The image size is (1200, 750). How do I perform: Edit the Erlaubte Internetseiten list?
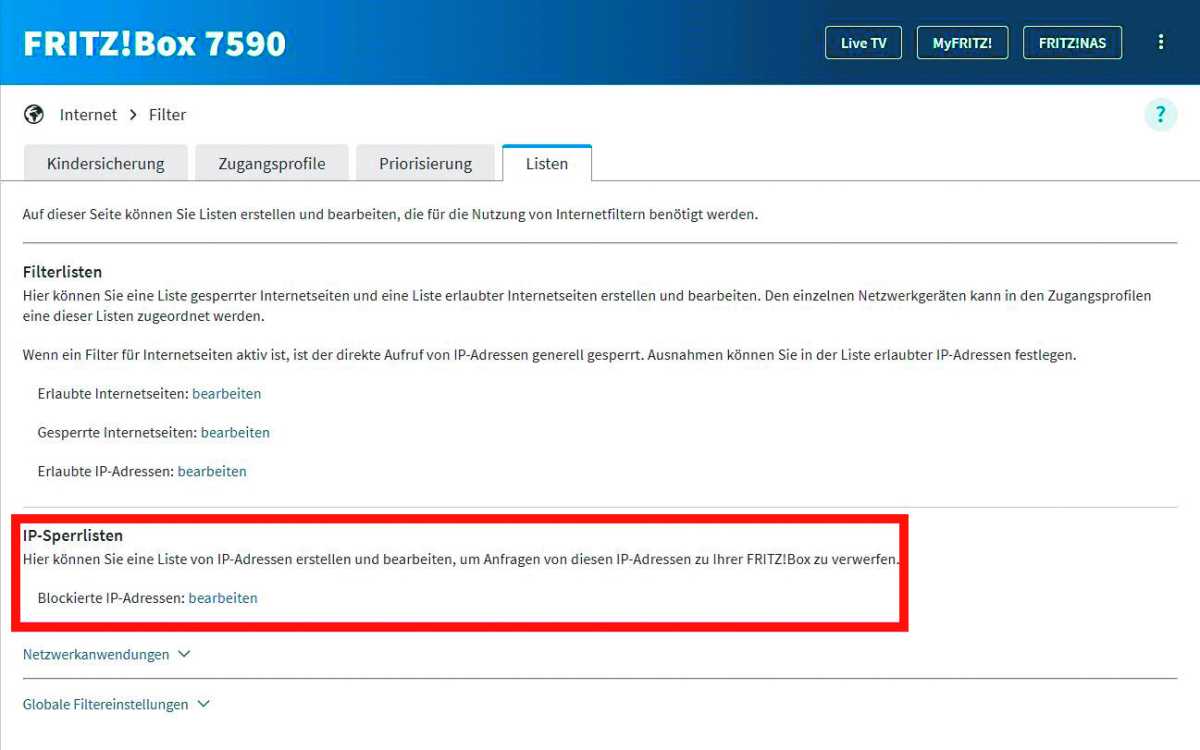[x=227, y=394]
